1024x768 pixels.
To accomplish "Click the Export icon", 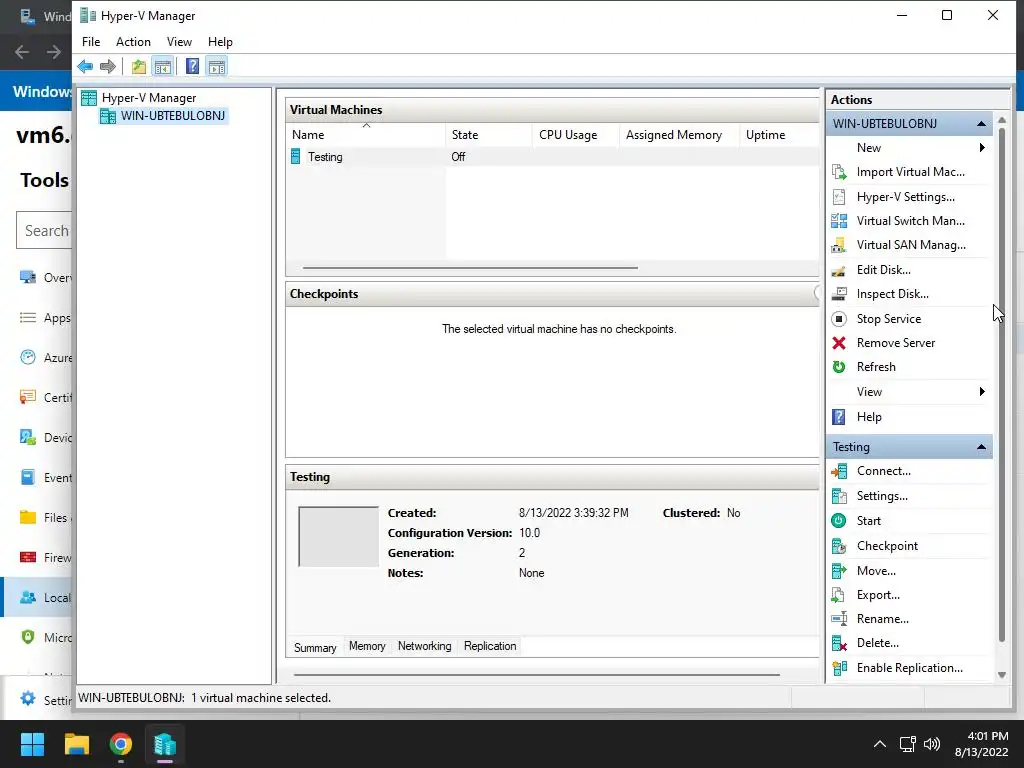I will [x=839, y=595].
